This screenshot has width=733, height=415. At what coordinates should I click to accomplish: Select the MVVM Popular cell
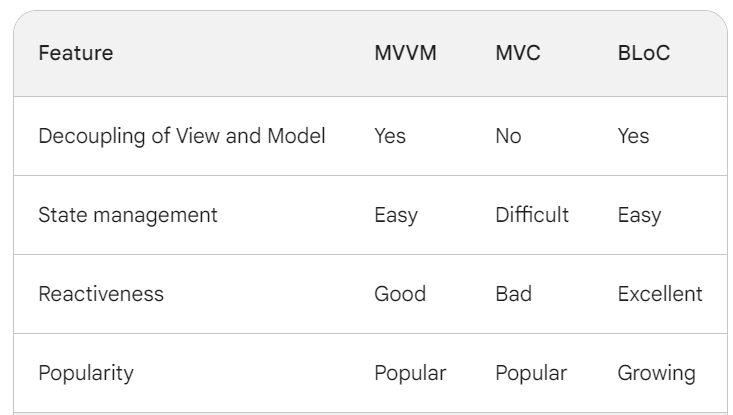point(410,373)
